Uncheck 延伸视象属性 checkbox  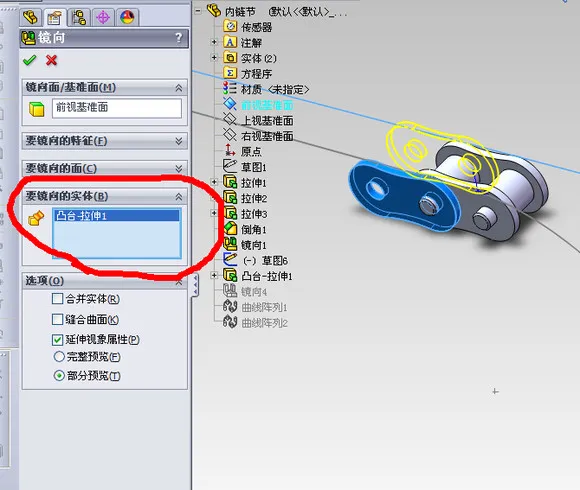pos(57,339)
